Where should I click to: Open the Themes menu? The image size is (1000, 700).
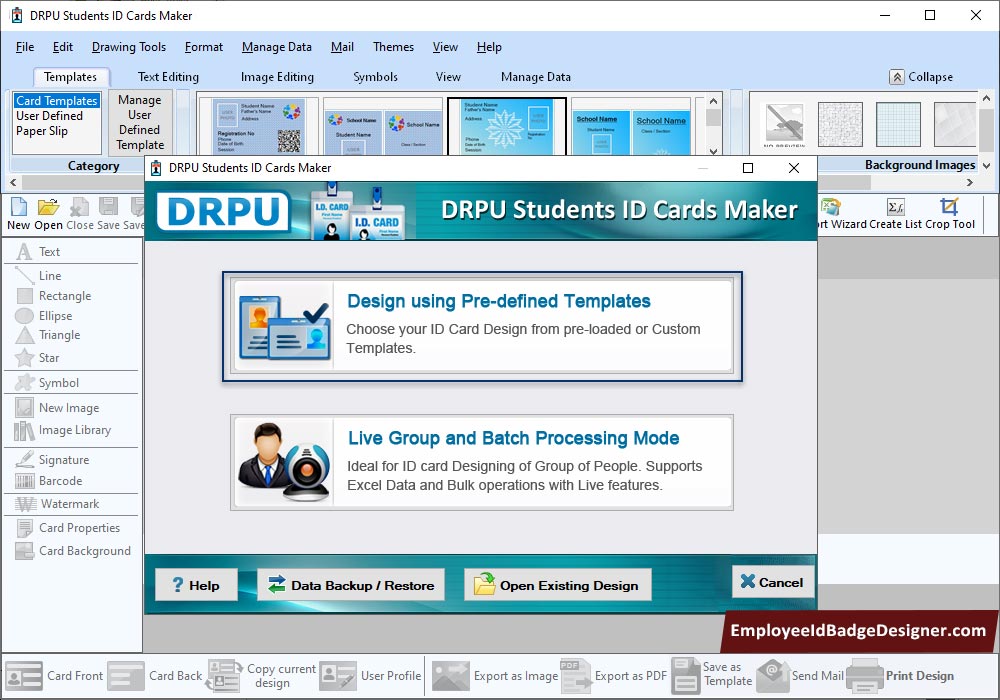[393, 47]
